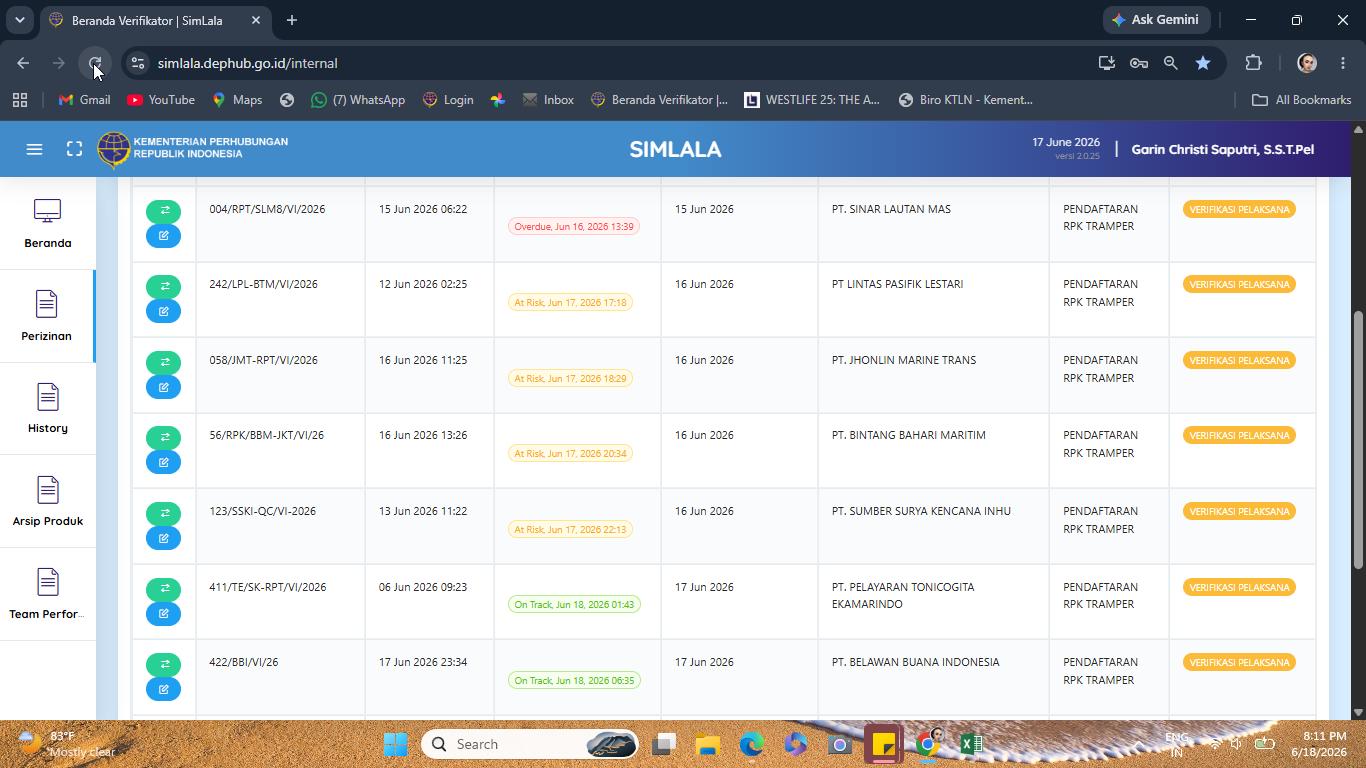Open the Ask Gemini button
This screenshot has width=1366, height=768.
(1156, 20)
